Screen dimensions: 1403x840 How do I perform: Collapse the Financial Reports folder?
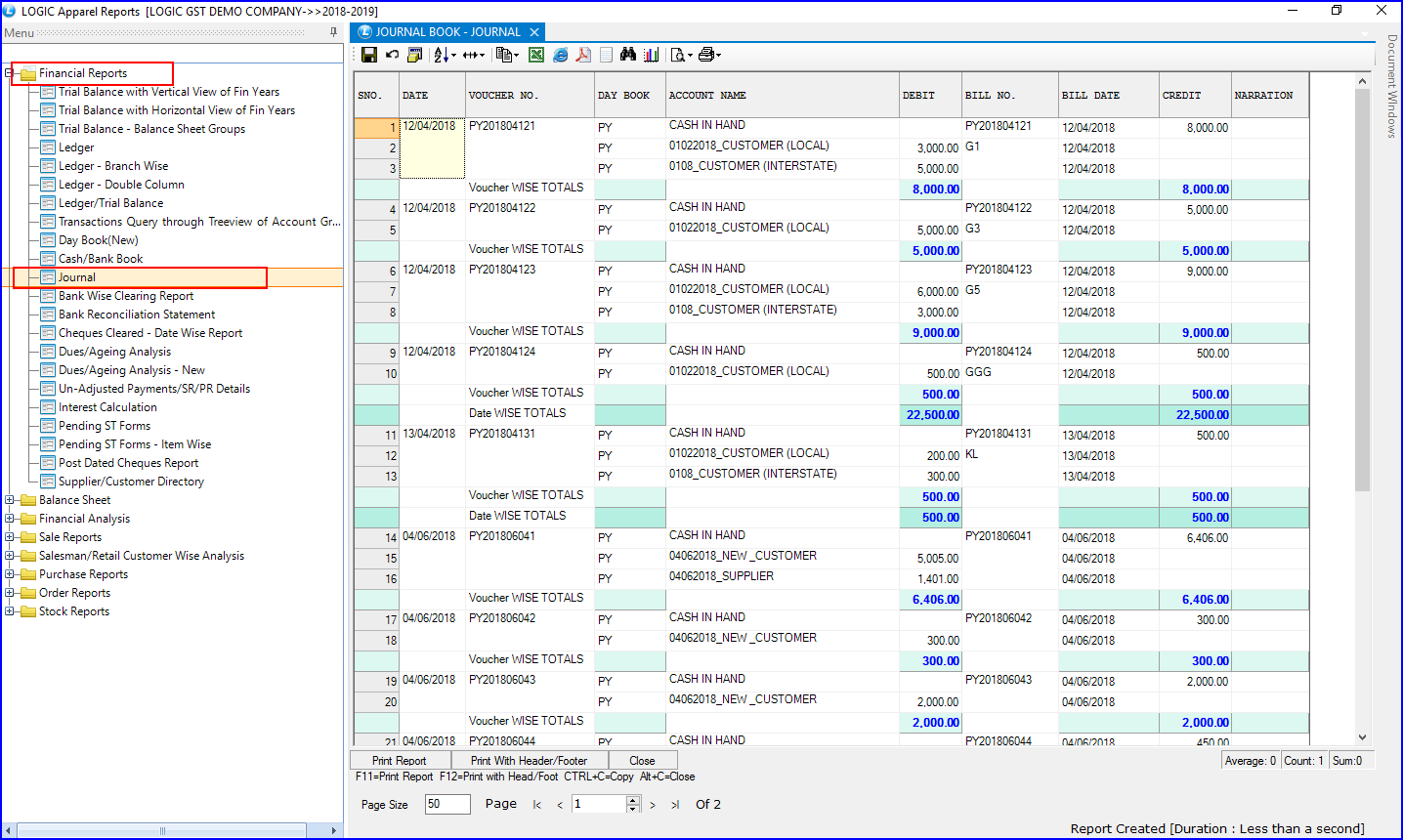pos(10,73)
